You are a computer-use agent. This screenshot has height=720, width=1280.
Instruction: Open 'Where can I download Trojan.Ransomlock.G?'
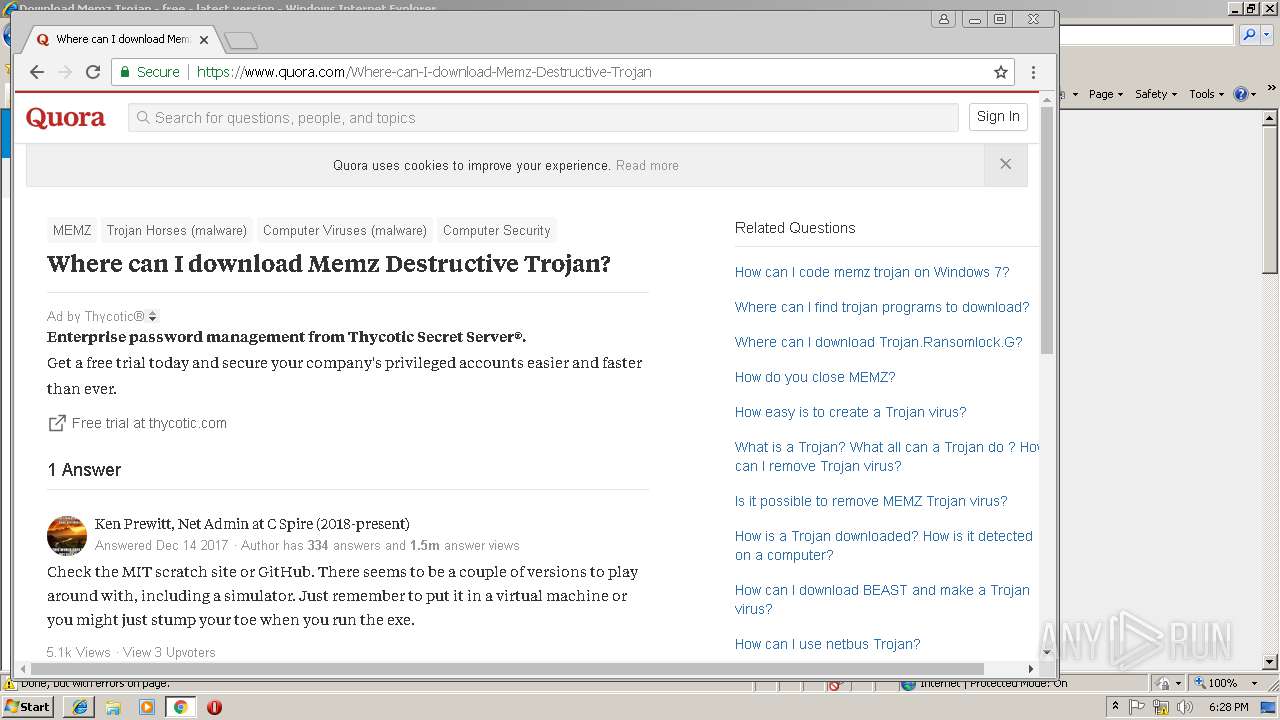879,342
